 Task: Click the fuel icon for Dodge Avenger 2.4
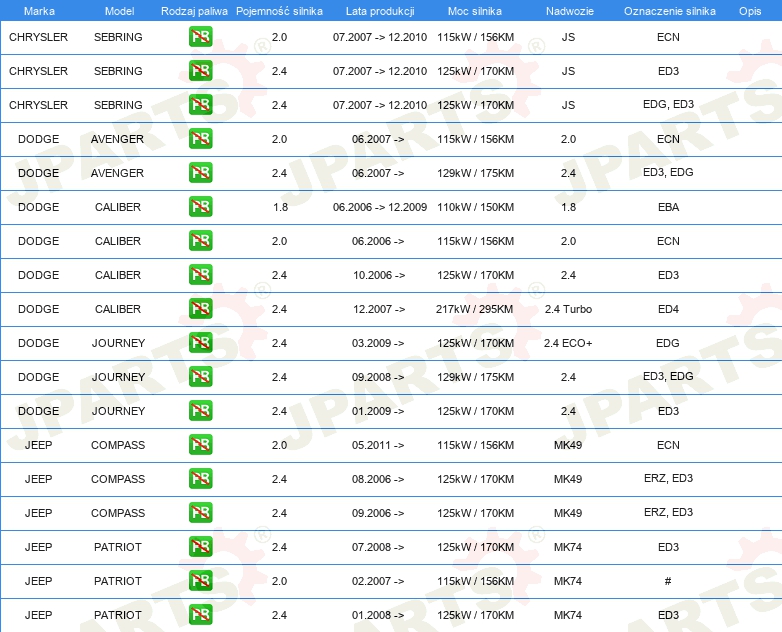coord(200,173)
